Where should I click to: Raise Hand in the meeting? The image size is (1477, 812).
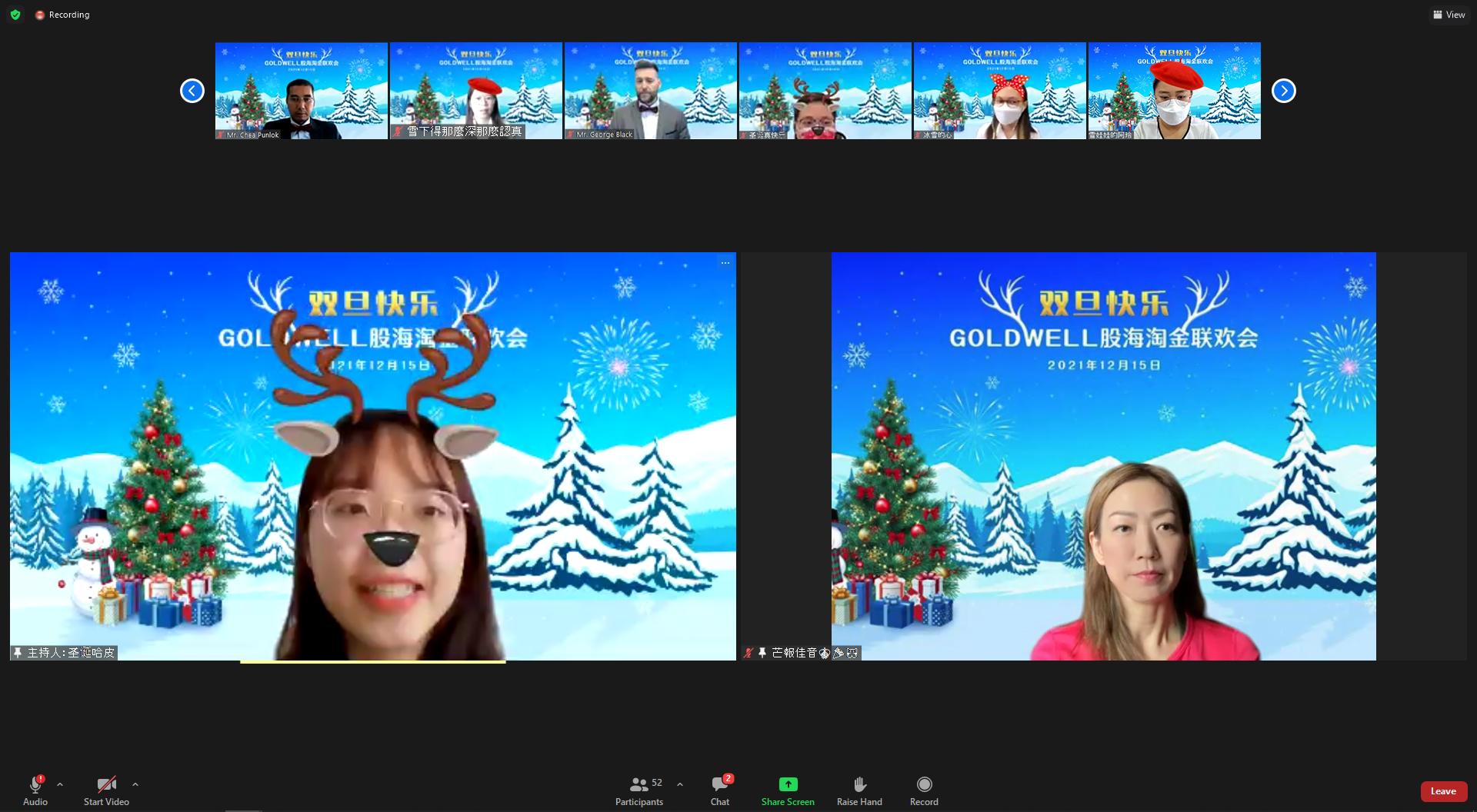859,790
